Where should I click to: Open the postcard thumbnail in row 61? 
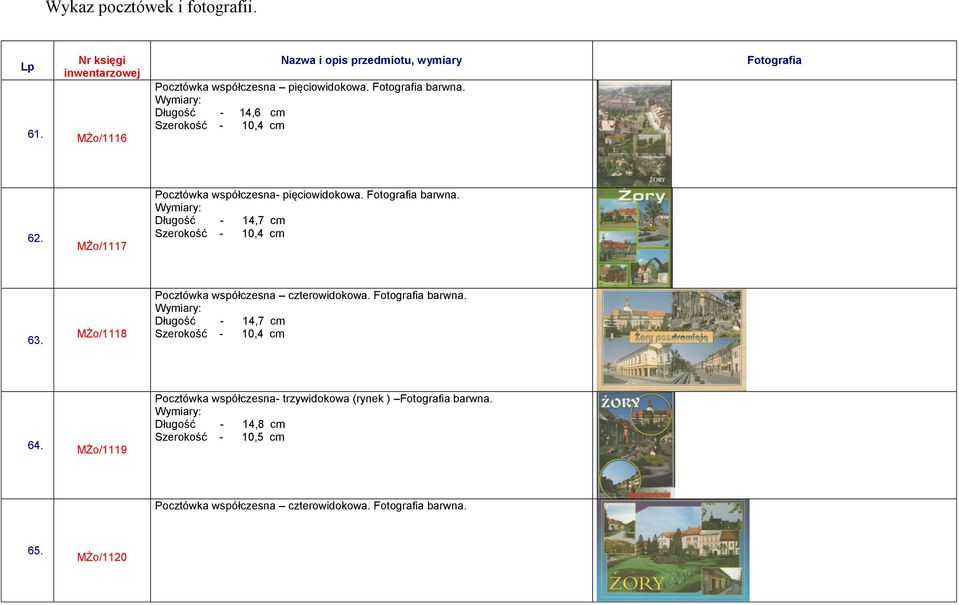point(634,133)
